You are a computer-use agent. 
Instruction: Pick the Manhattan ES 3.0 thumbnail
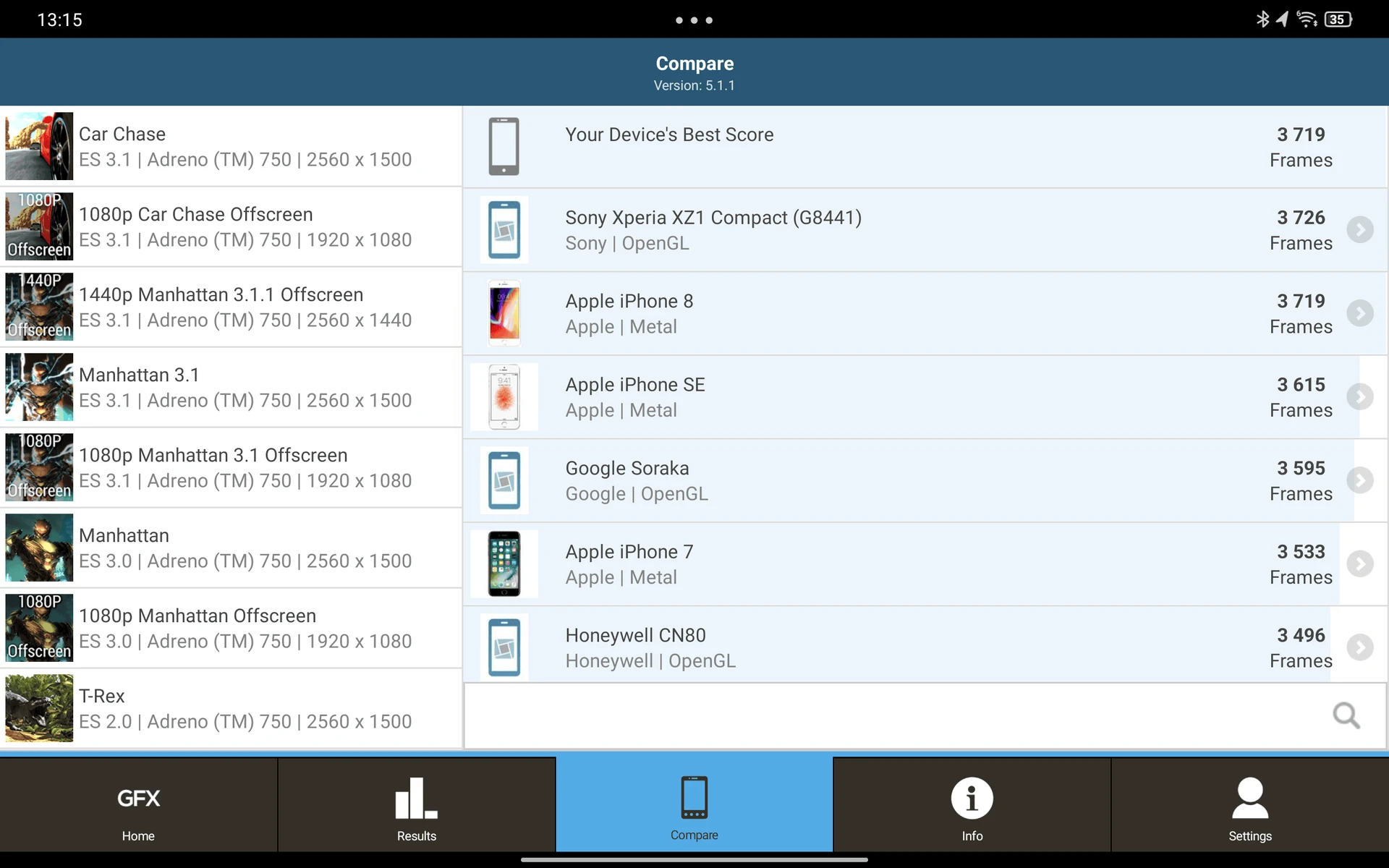click(39, 548)
